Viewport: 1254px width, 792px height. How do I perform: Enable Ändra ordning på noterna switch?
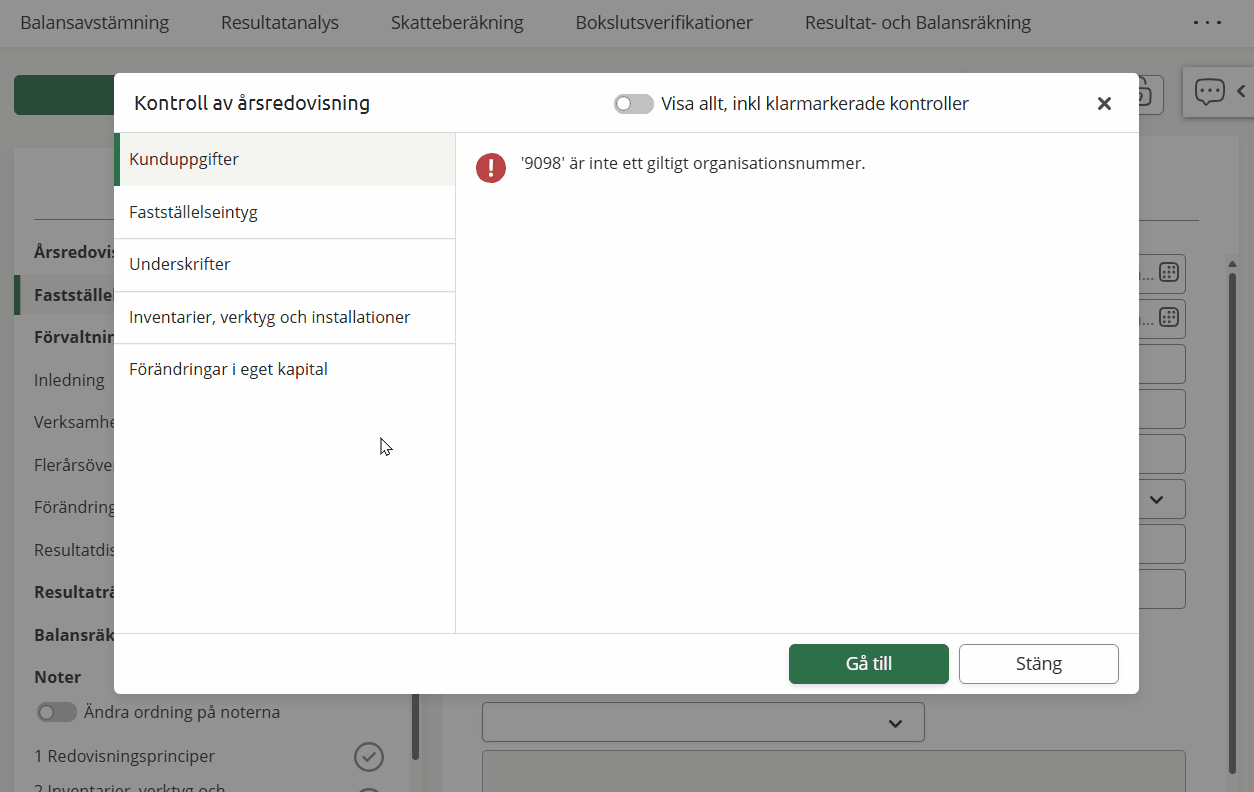click(x=57, y=712)
